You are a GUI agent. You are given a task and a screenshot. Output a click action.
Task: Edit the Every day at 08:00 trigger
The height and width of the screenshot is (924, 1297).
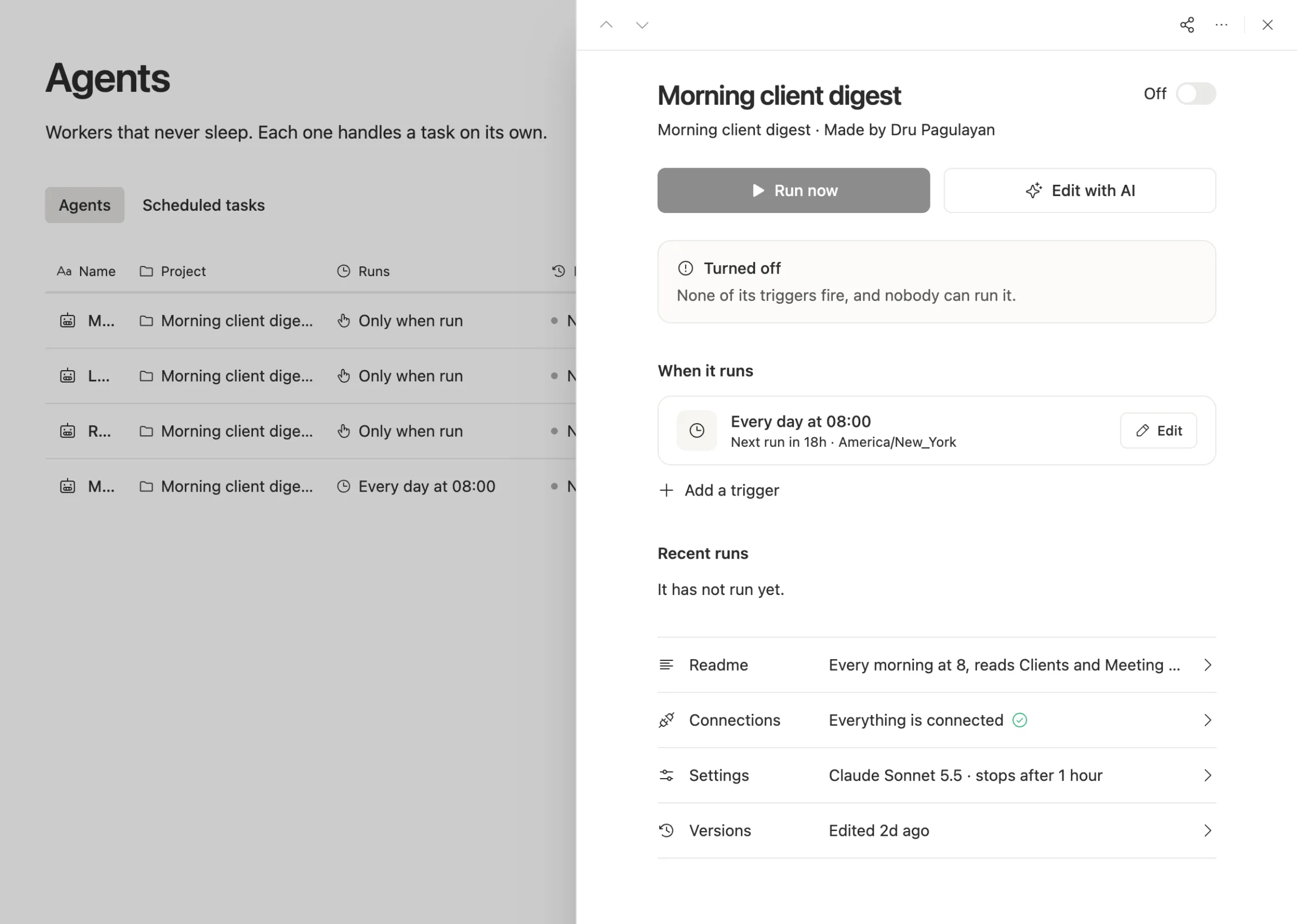point(1158,431)
